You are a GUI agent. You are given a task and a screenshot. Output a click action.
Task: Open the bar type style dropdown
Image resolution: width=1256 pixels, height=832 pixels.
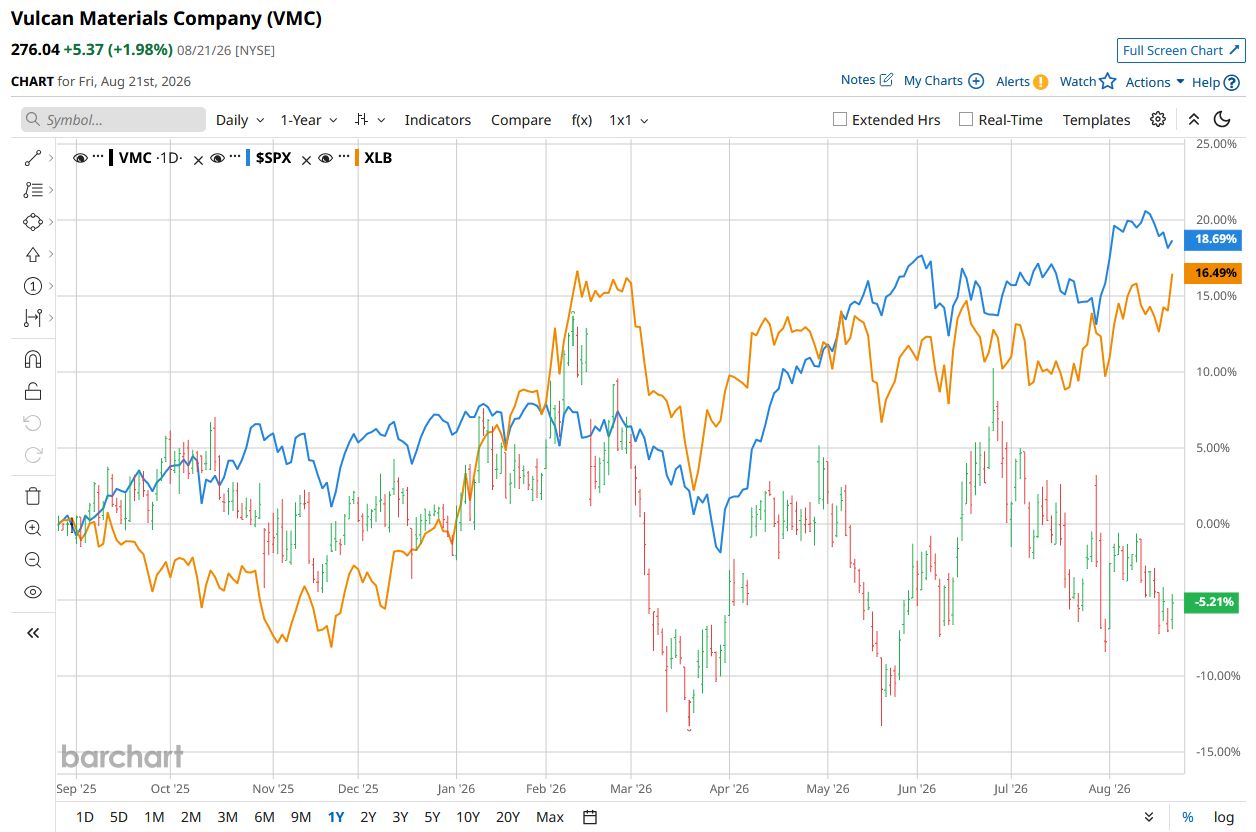coord(369,120)
